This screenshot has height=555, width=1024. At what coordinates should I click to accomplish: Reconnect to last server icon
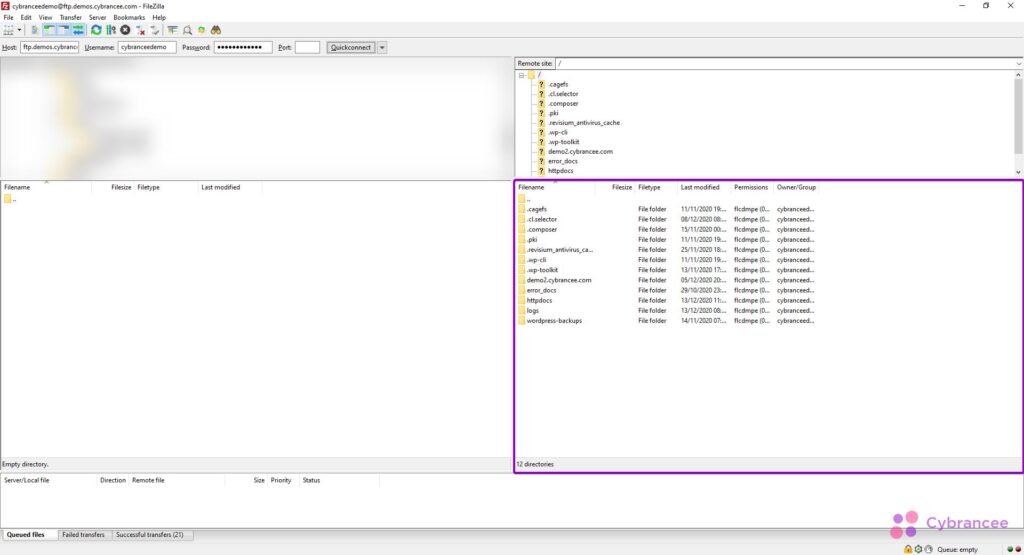pyautogui.click(x=155, y=30)
